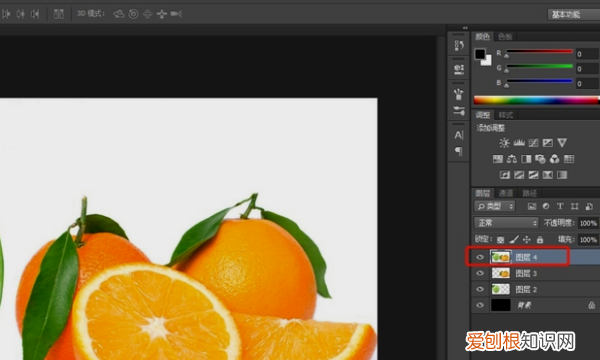Add a Posterize adjustment

tap(519, 175)
